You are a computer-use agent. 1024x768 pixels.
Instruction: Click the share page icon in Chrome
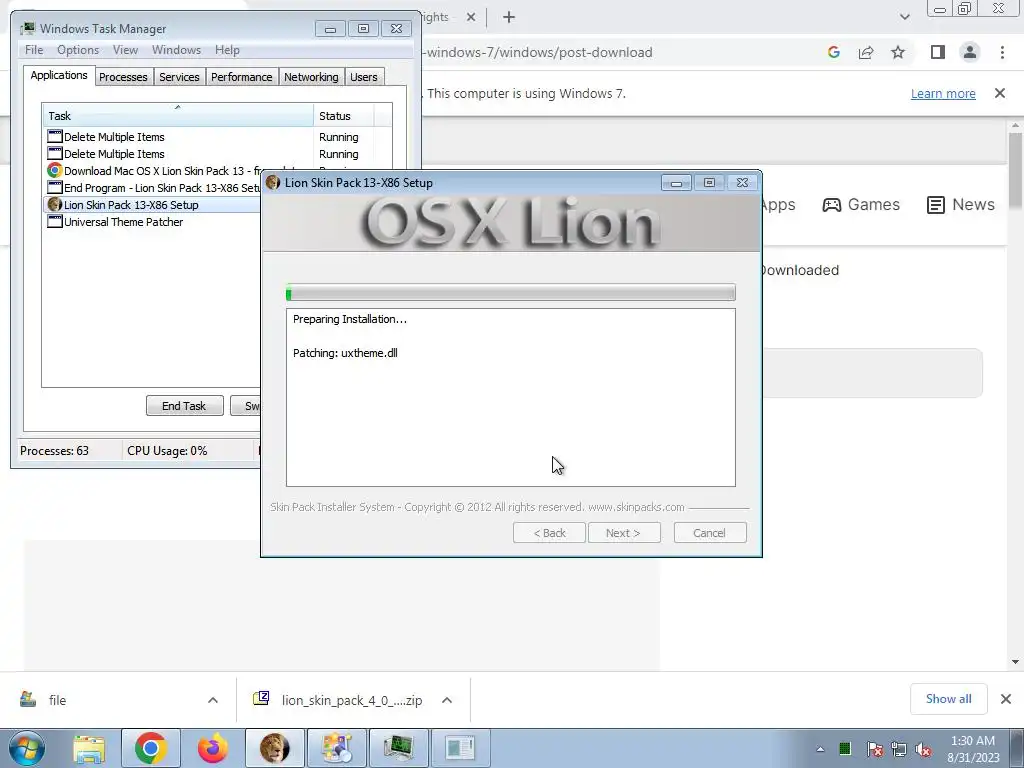866,52
